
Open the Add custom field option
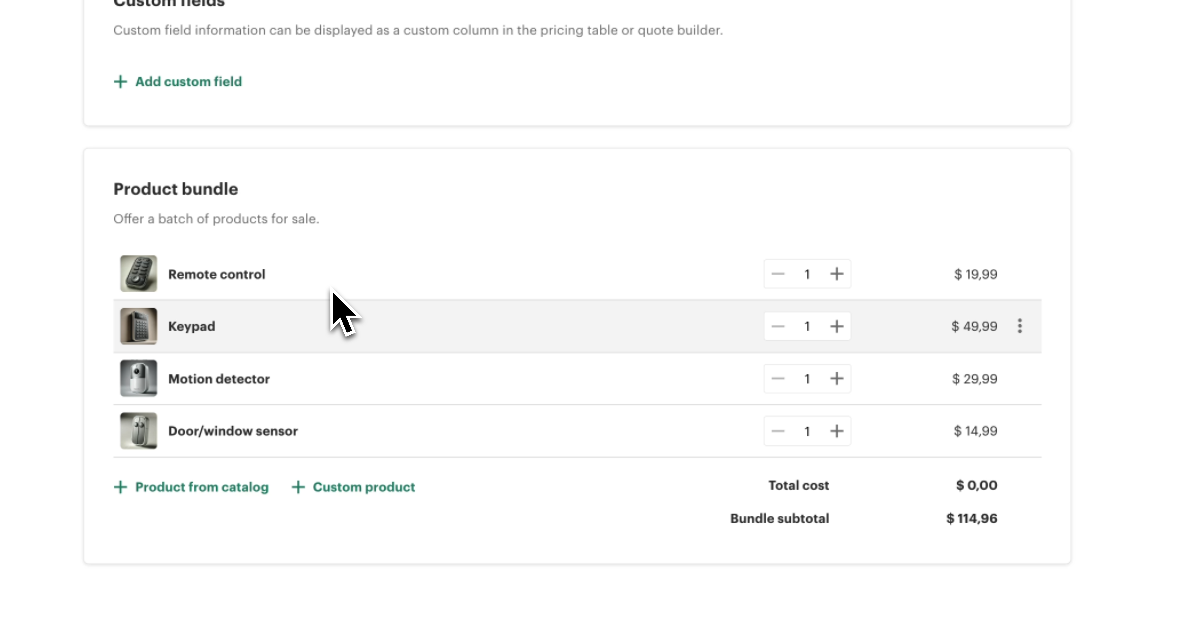(188, 81)
